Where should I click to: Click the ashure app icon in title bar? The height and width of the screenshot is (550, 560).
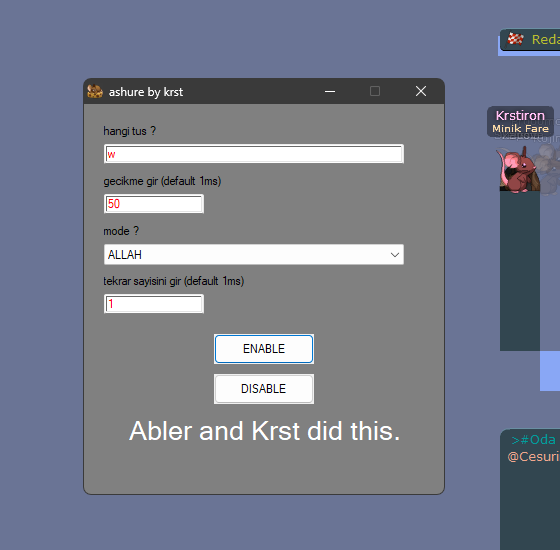click(95, 91)
